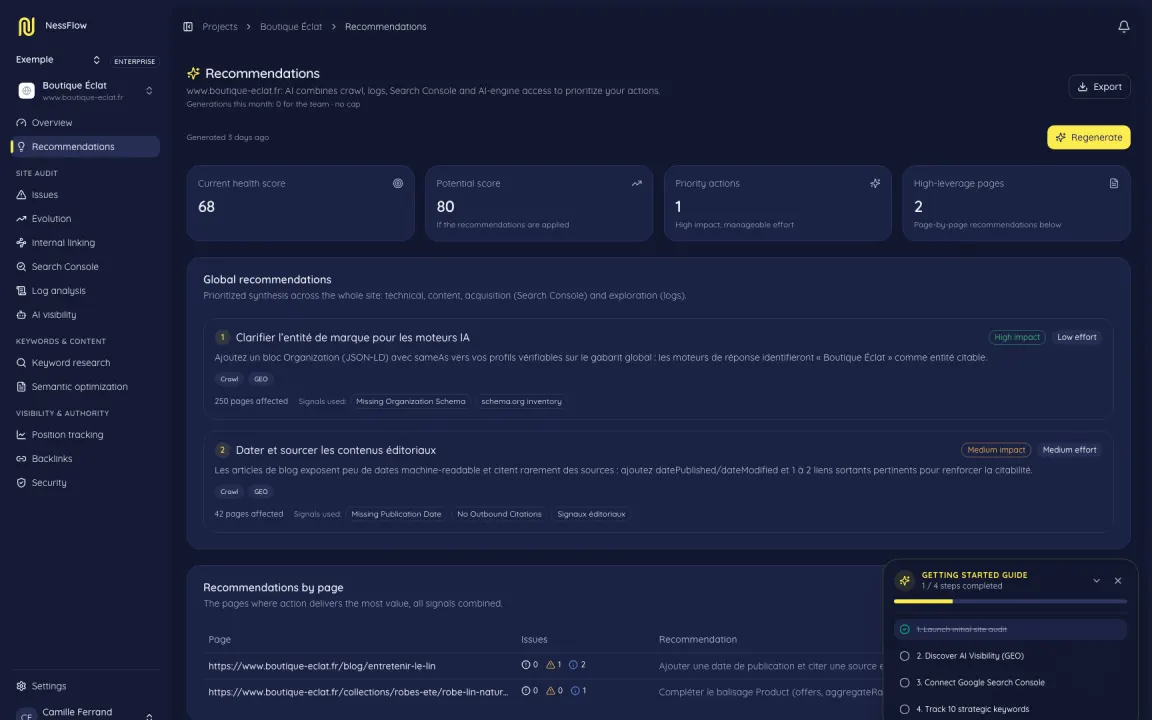Toggle completed step Launch initial site audit
1152x720 pixels.
pyautogui.click(x=904, y=630)
